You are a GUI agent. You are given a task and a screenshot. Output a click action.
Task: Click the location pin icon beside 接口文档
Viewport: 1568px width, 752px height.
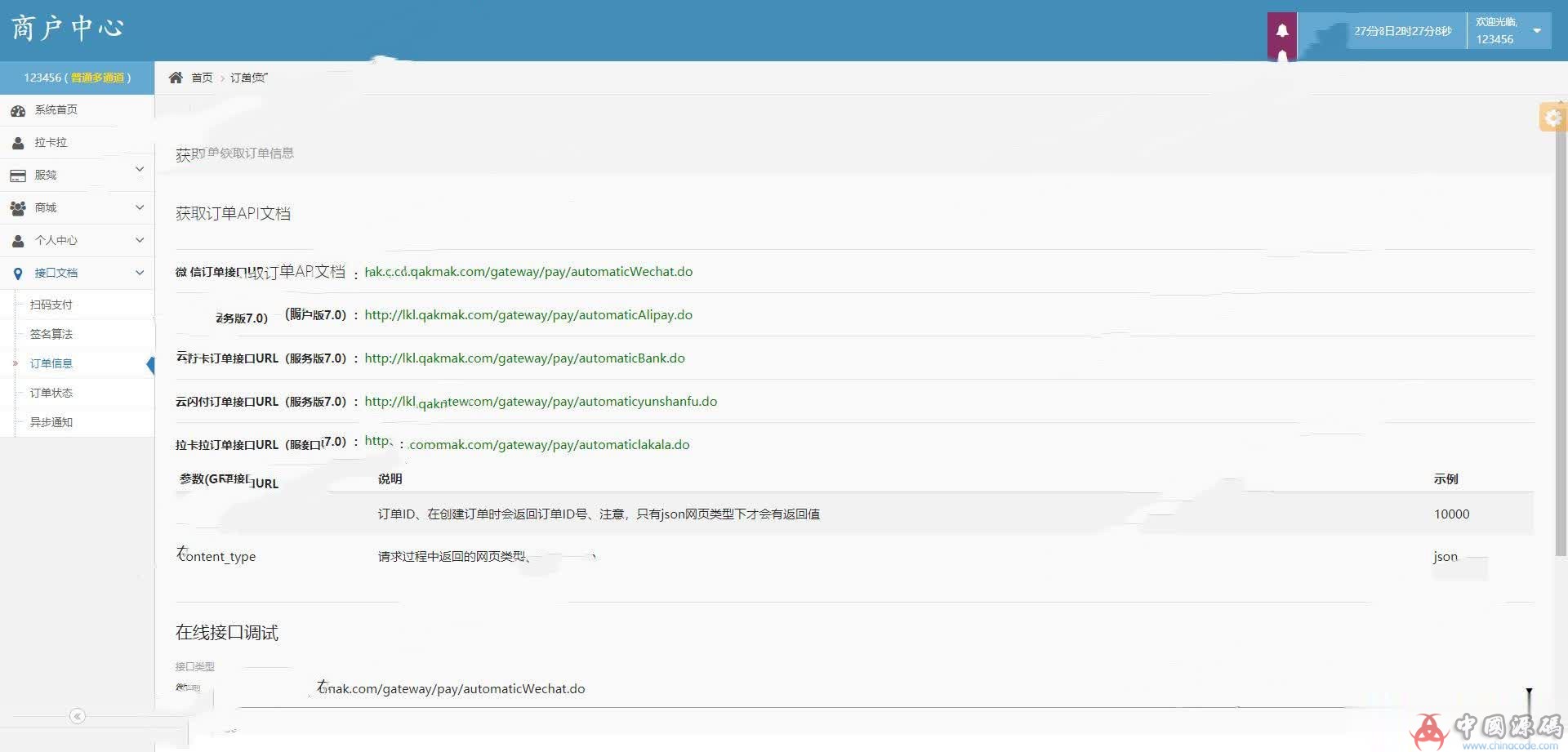pos(18,274)
